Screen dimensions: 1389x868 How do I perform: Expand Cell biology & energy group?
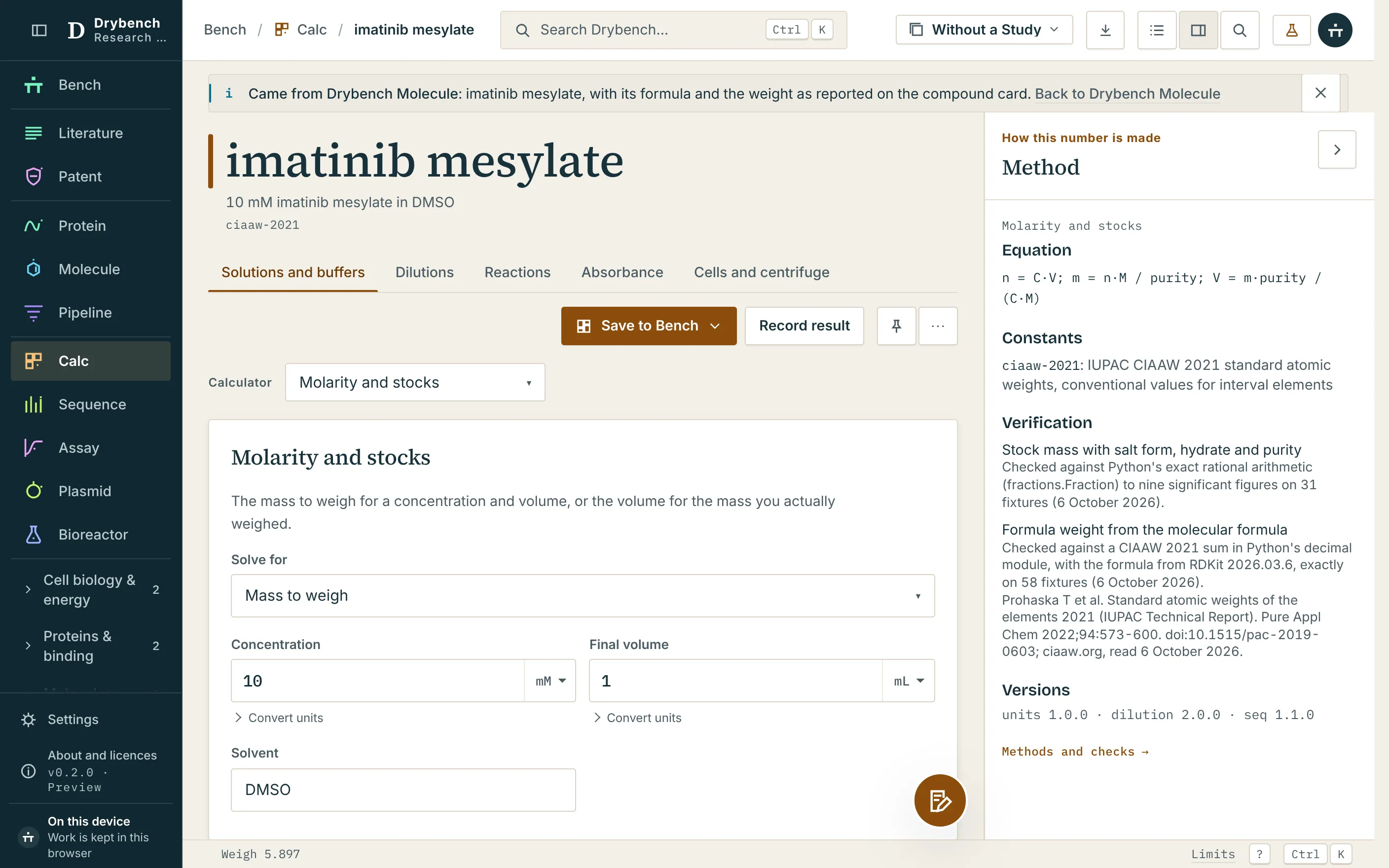(91, 589)
